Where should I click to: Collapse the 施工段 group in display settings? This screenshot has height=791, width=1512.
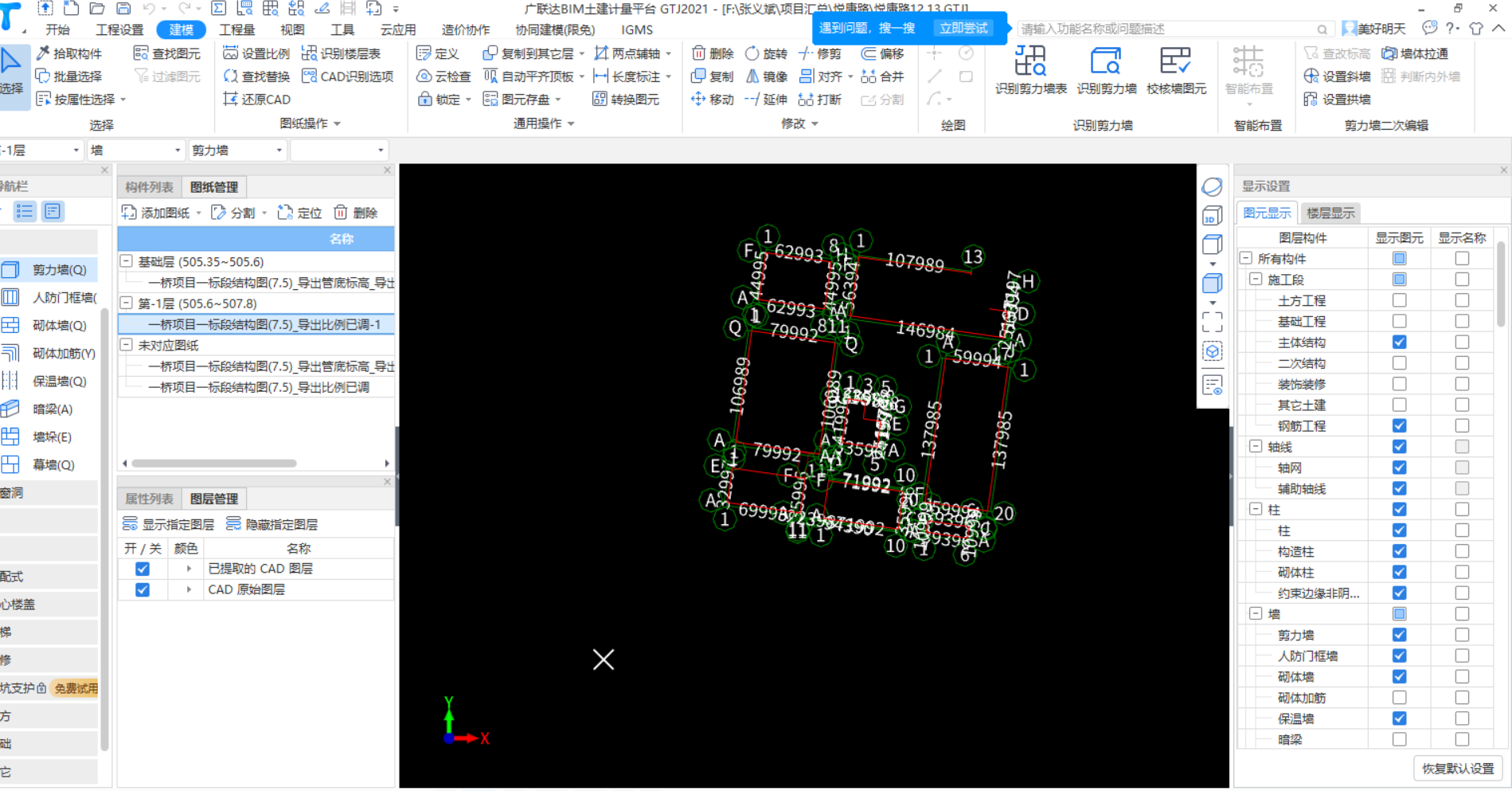point(1256,279)
